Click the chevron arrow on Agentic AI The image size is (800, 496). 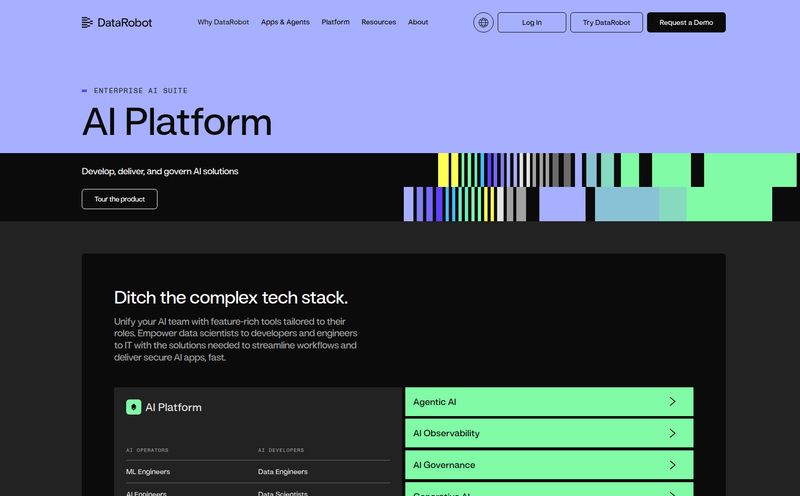click(x=672, y=402)
